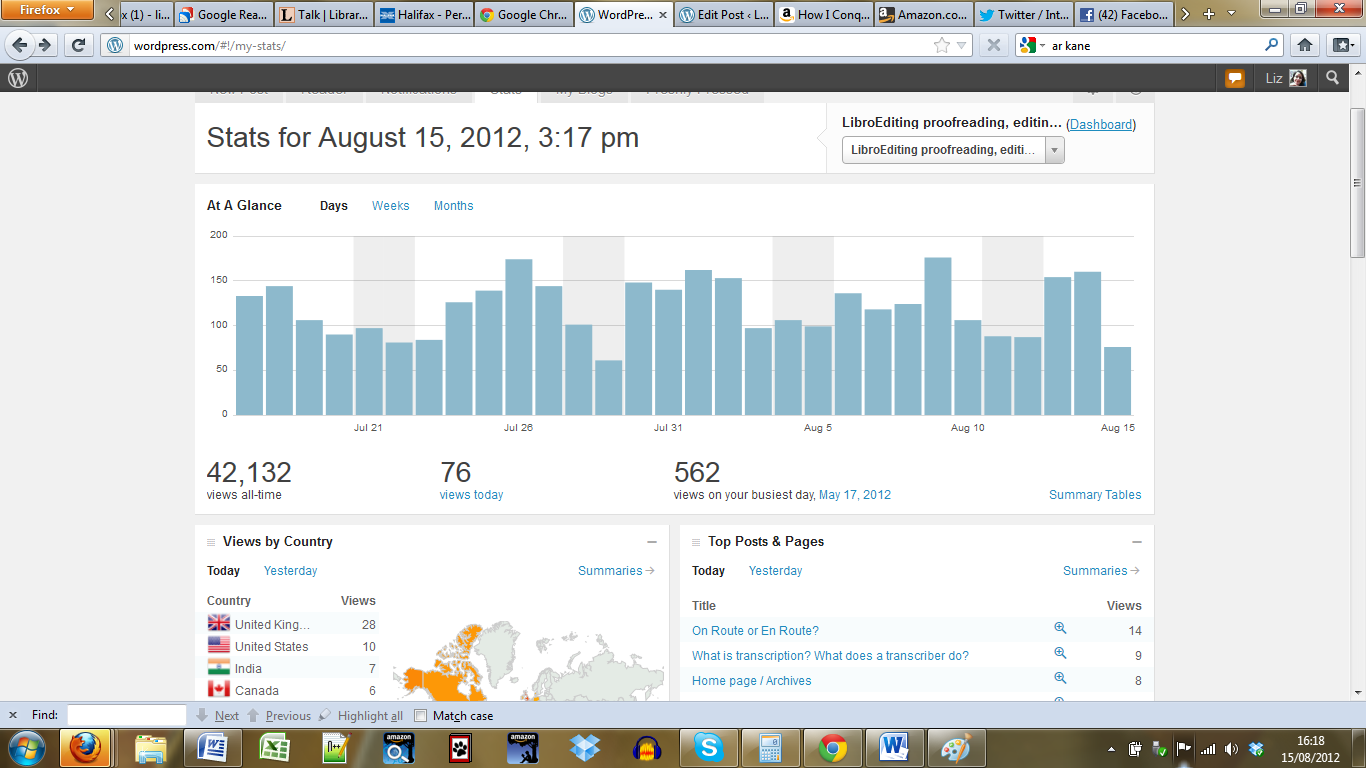The height and width of the screenshot is (768, 1366).
Task: Click magnifier icon next to 'On Route or En Route?'
Action: click(1060, 629)
